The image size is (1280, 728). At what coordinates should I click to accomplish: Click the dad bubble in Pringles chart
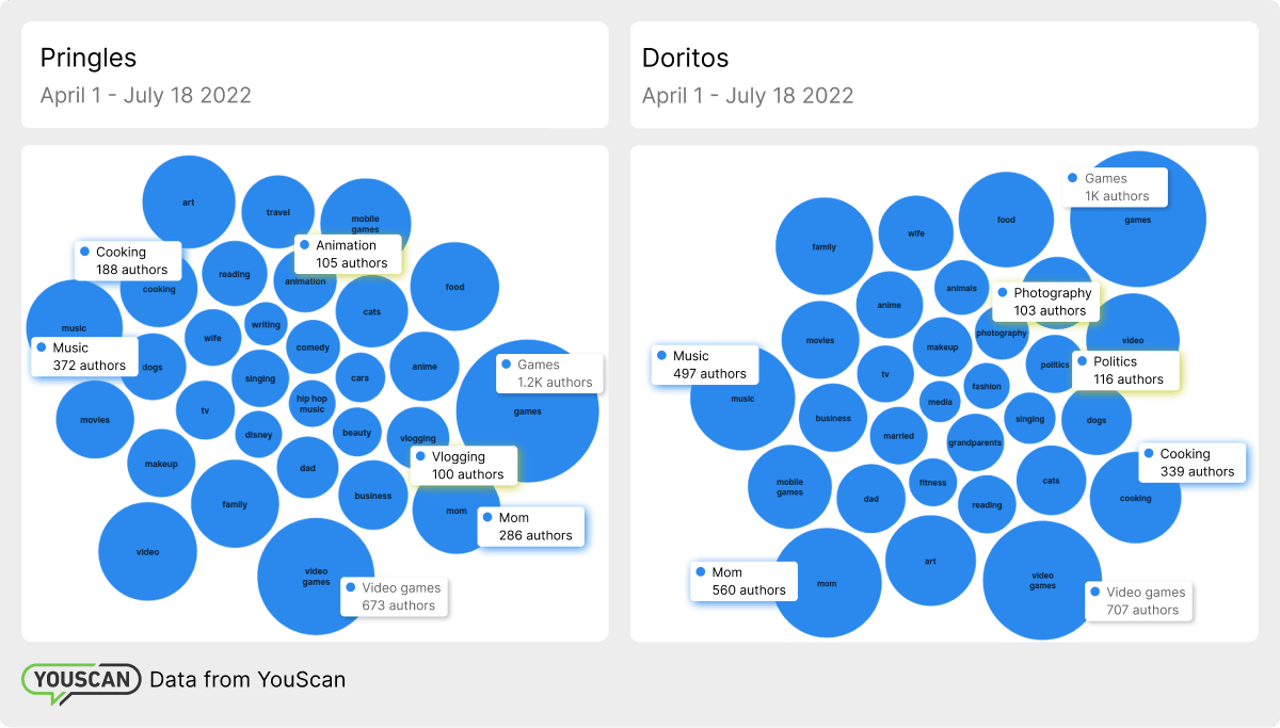308,468
